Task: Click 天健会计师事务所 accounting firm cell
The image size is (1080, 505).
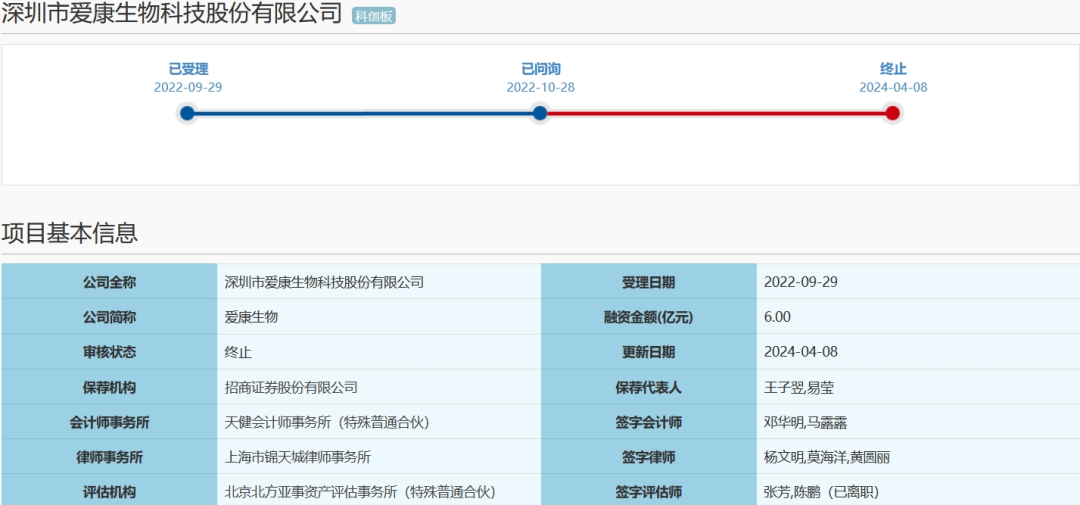Action: [x=327, y=422]
